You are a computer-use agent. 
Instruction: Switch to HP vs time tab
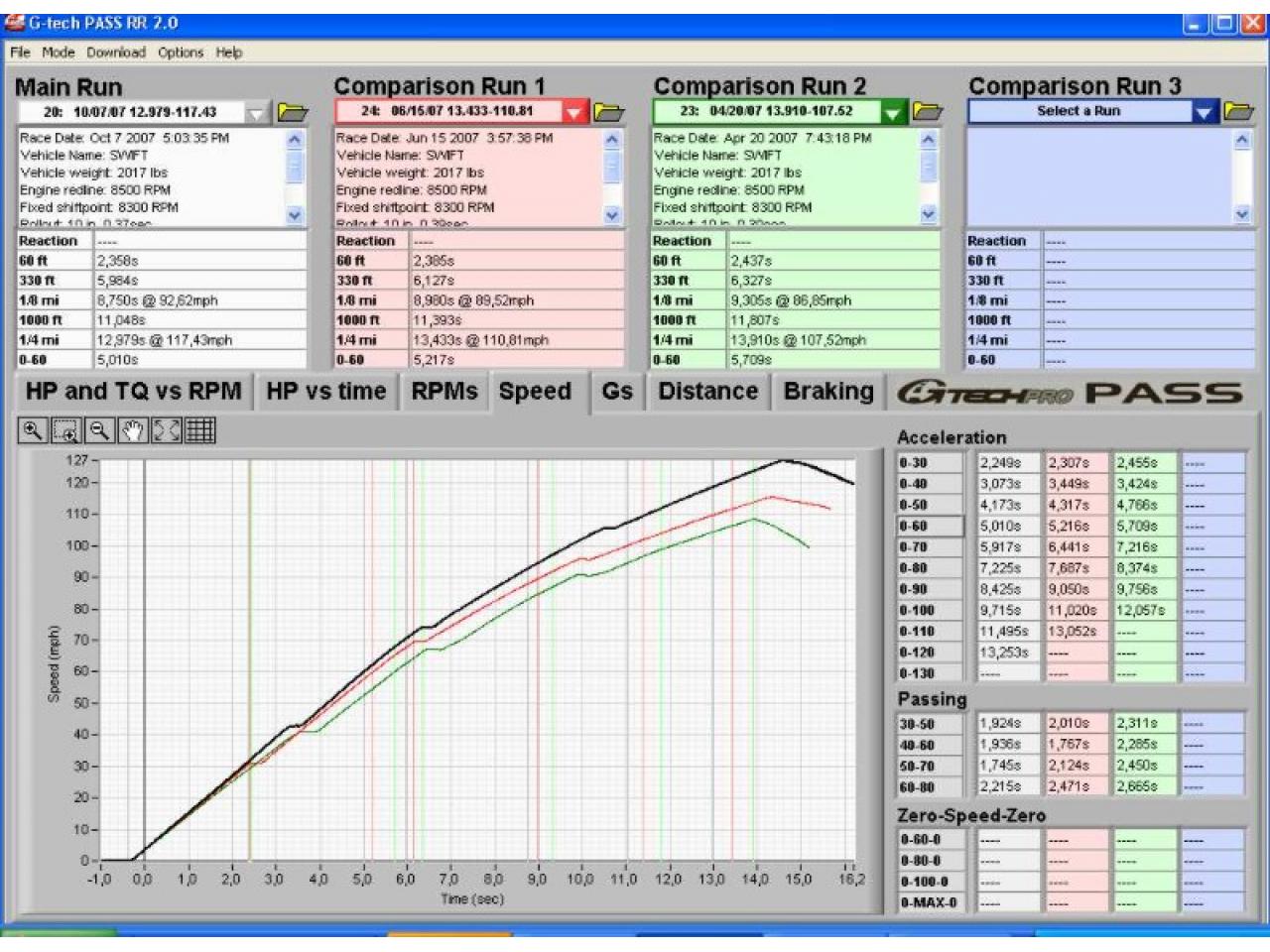(x=326, y=392)
